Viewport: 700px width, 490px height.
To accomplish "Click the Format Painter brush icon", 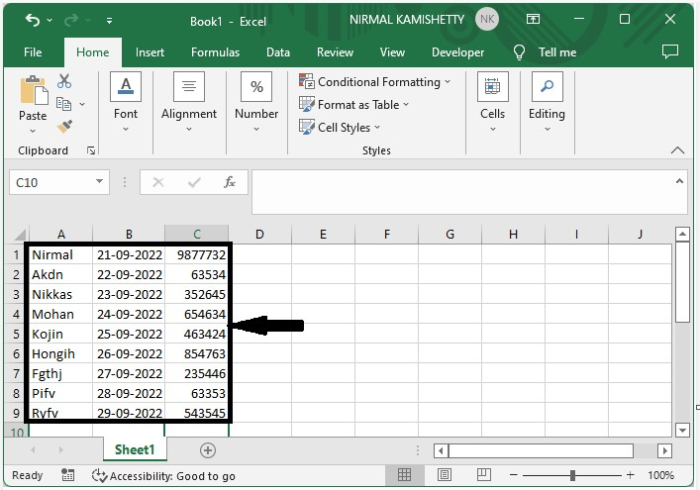I will tap(64, 127).
